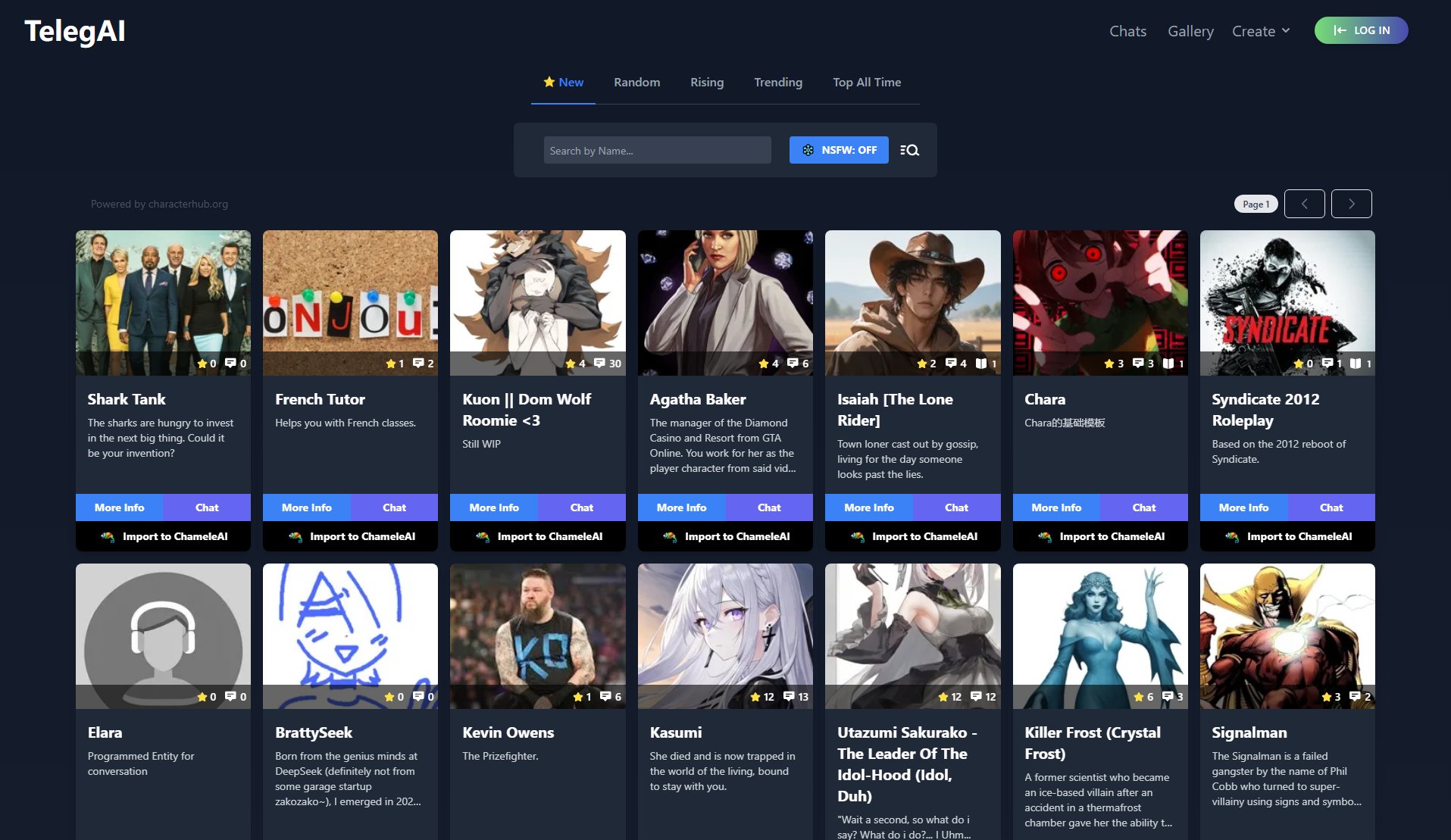Click the Elara placeholder avatar image
The width and height of the screenshot is (1451, 840).
point(163,635)
